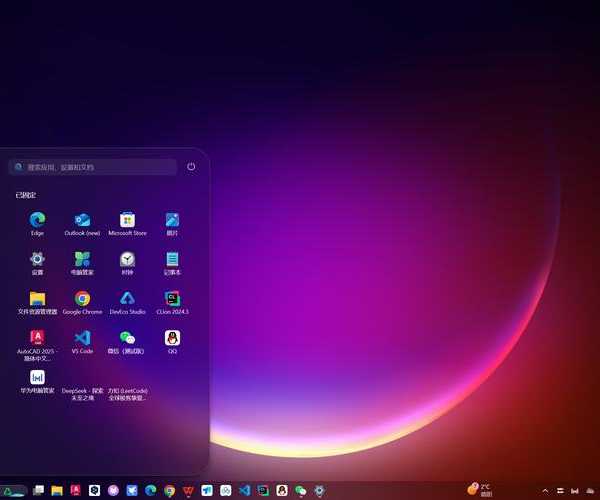This screenshot has width=600, height=500.
Task: Launch AutoCAD 2025 pinned app
Action: 37,345
